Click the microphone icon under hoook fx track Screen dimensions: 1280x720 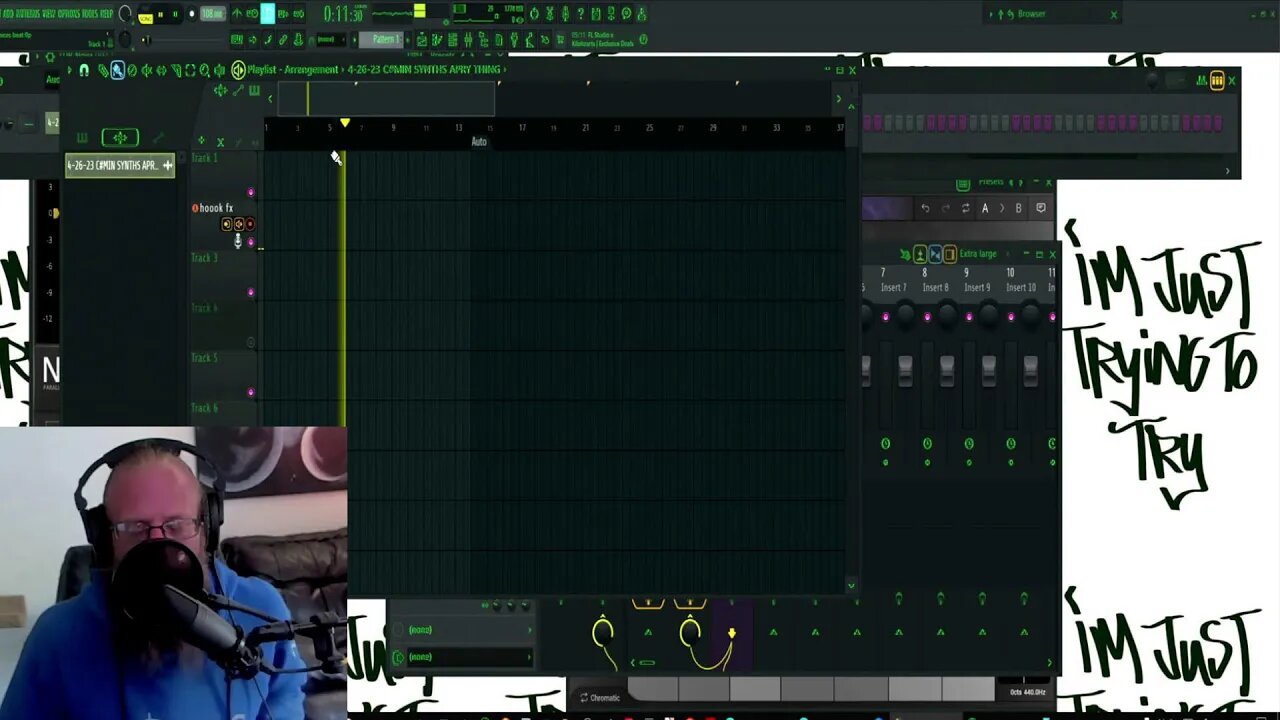238,241
